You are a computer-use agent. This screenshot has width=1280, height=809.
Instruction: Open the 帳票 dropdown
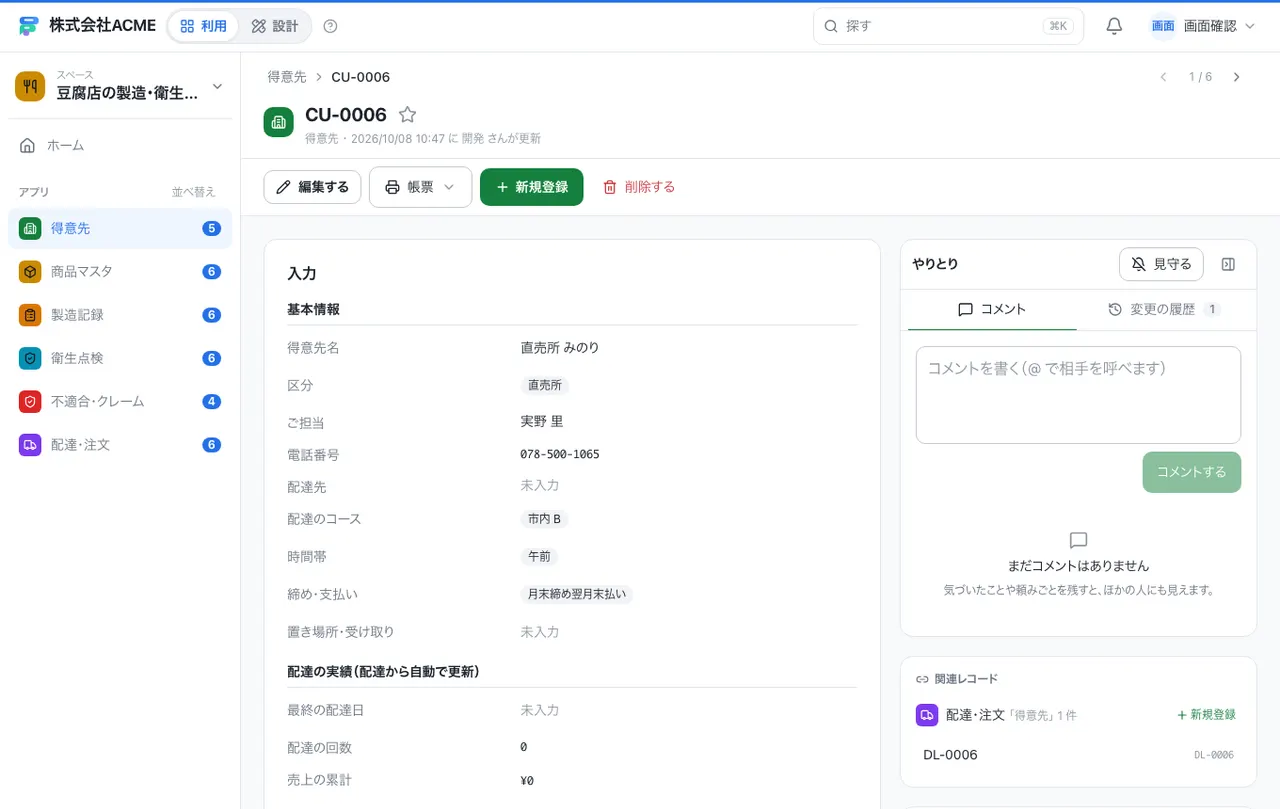420,187
